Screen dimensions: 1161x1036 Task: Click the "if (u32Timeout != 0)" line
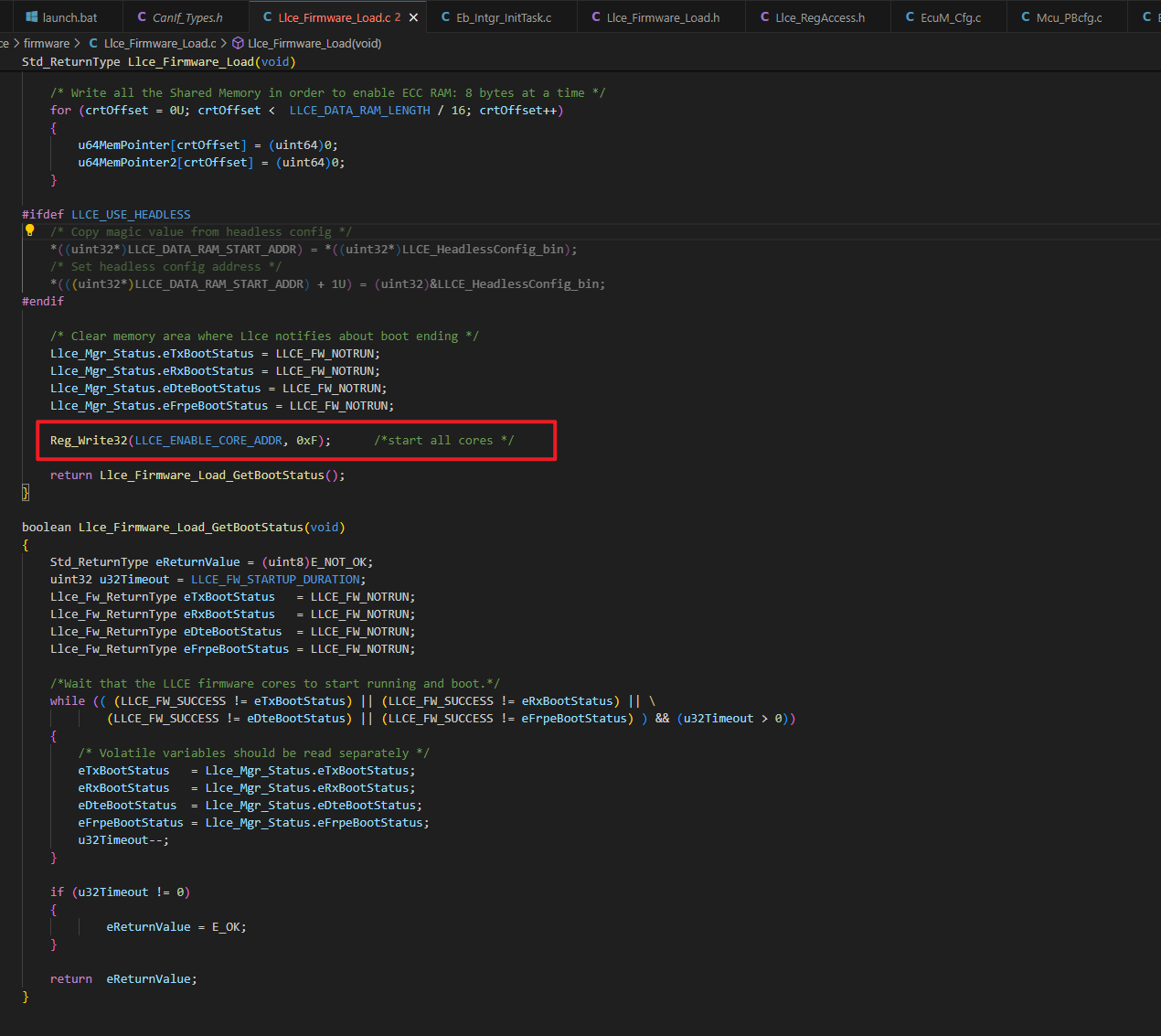click(120, 892)
